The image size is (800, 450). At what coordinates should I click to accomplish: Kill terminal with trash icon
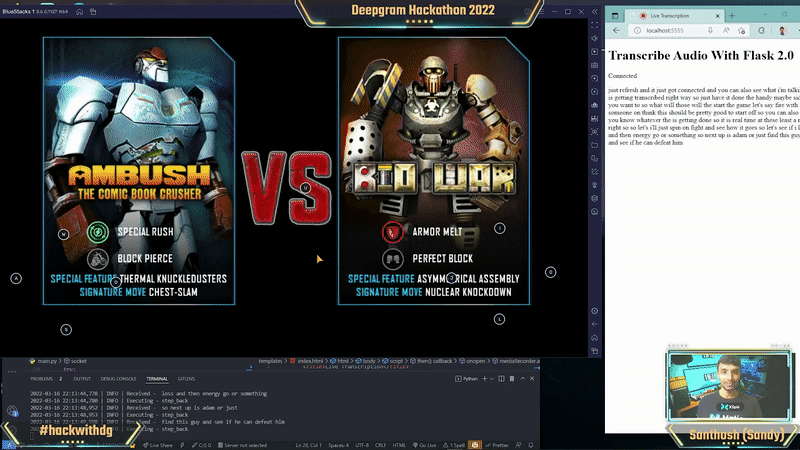coord(512,379)
